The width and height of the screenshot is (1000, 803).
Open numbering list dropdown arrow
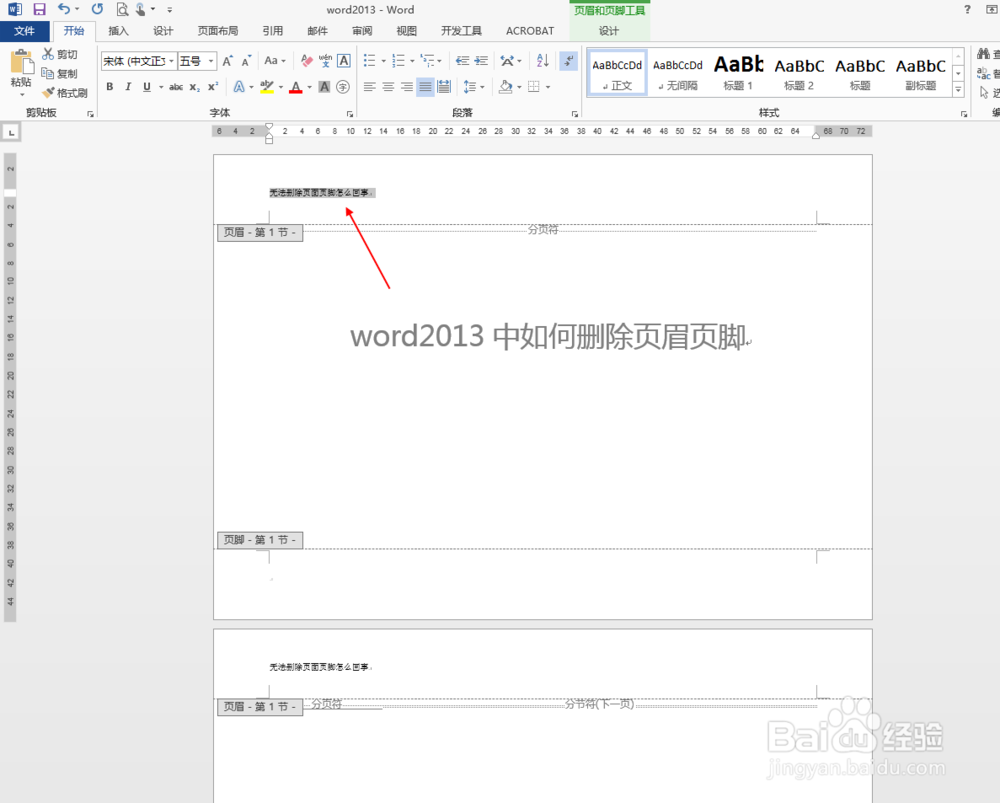tap(412, 61)
